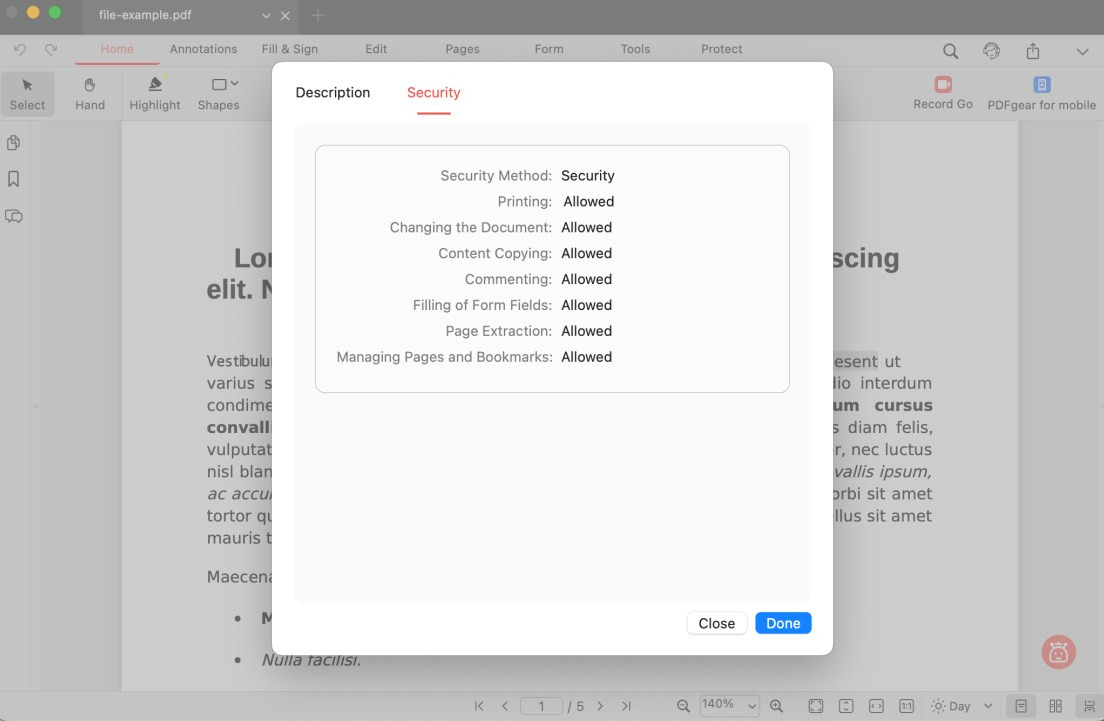Open the Home ribbon tab
This screenshot has height=721, width=1104.
117,49
